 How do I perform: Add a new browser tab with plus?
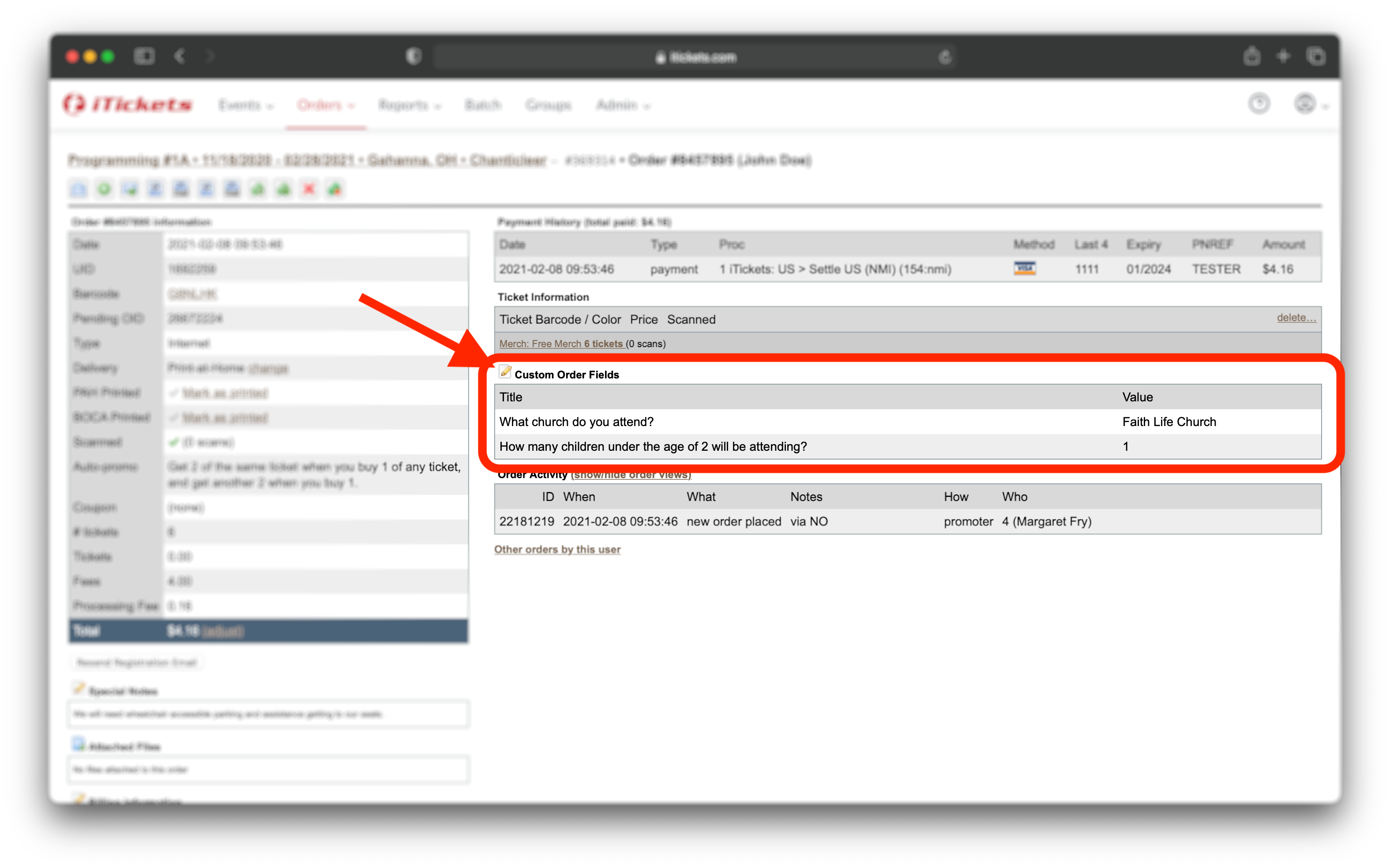[x=1283, y=56]
